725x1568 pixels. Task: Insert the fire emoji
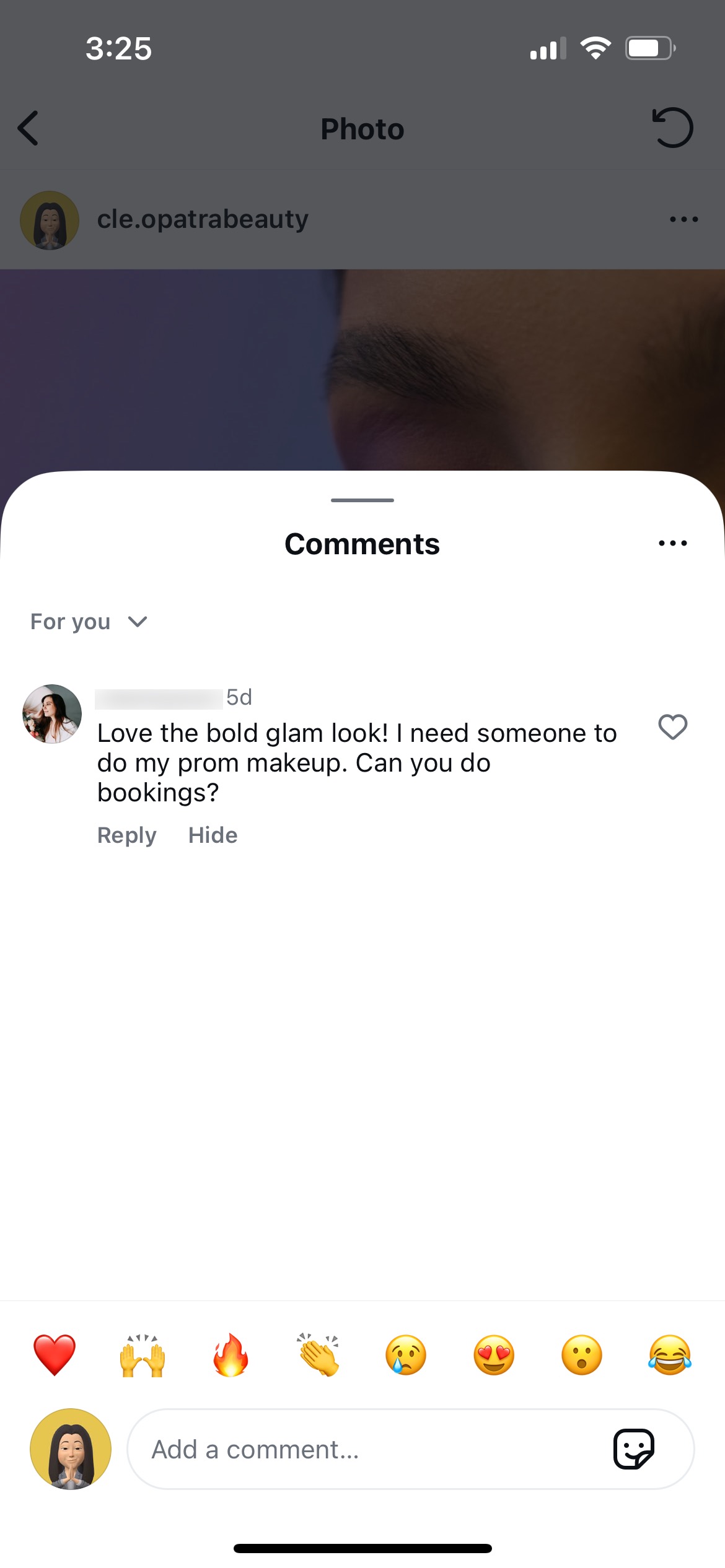(x=231, y=1355)
